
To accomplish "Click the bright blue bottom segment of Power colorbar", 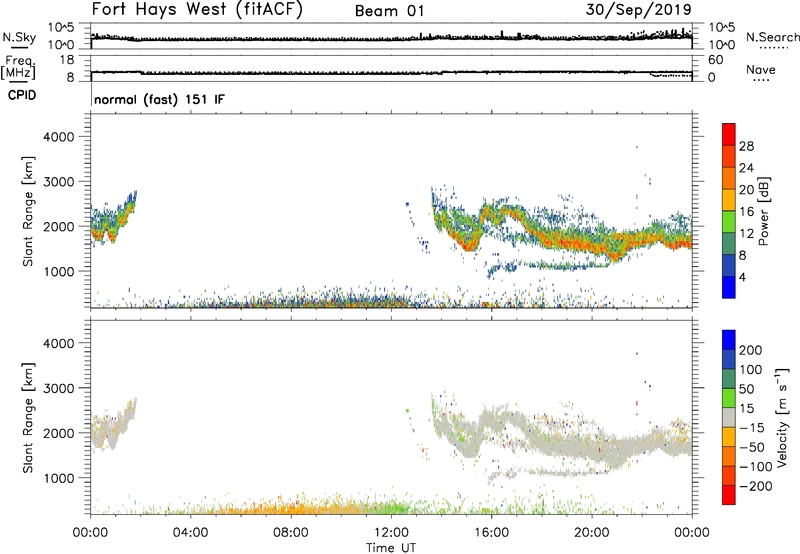I will [x=729, y=287].
